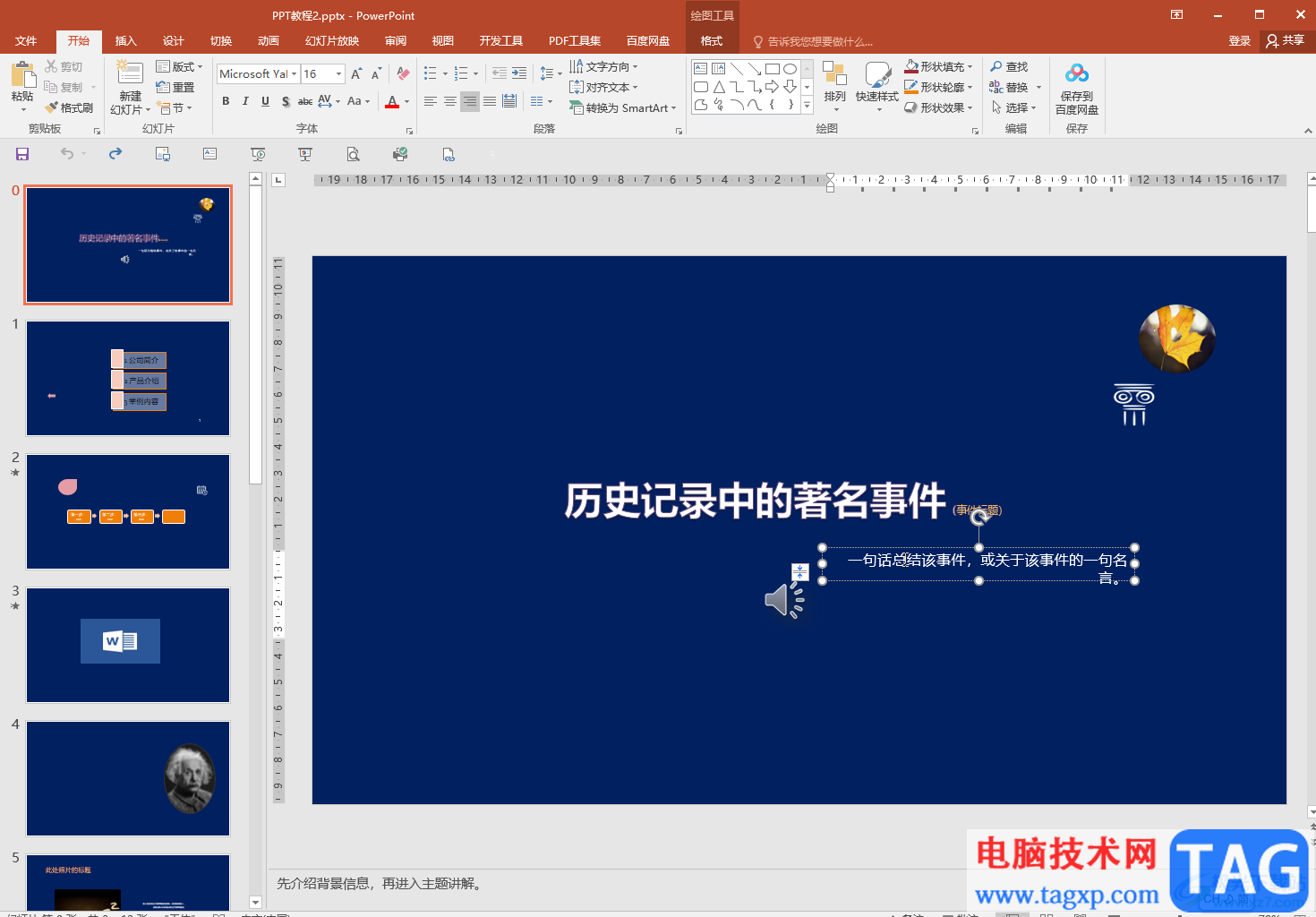Click the Paste (粘贴) clipboard icon
Image resolution: width=1316 pixels, height=917 pixels.
pyautogui.click(x=22, y=75)
